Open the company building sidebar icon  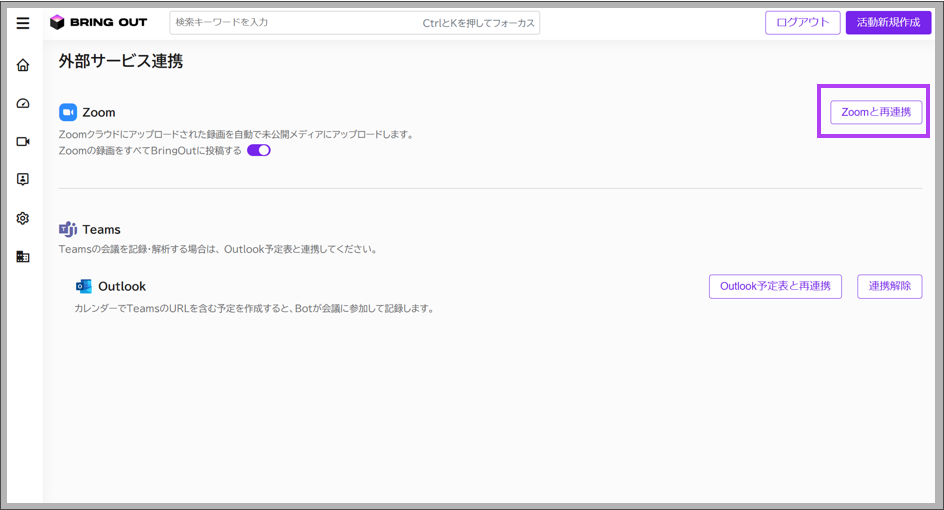click(23, 257)
